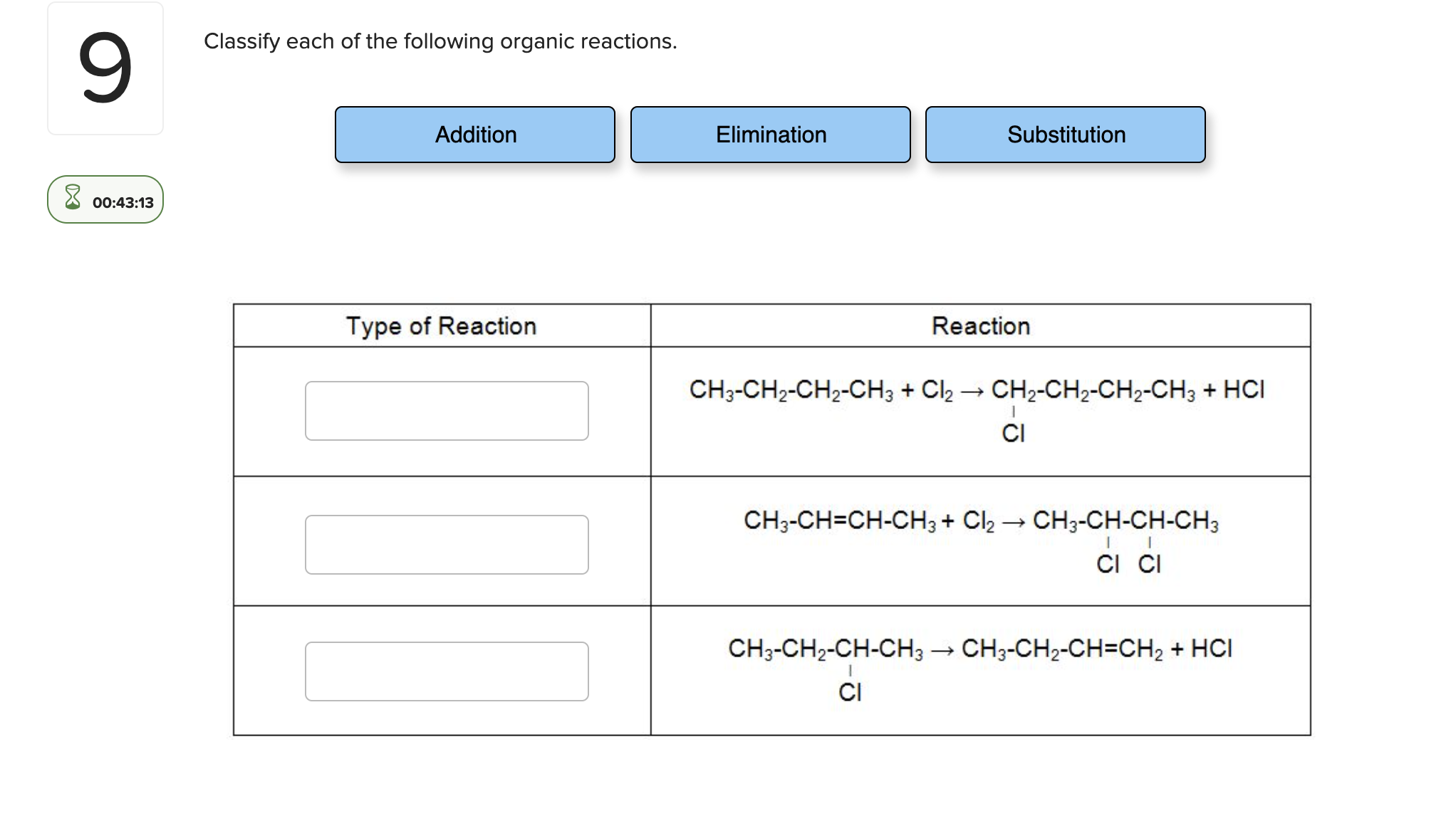Click the Reaction column header

pos(981,326)
